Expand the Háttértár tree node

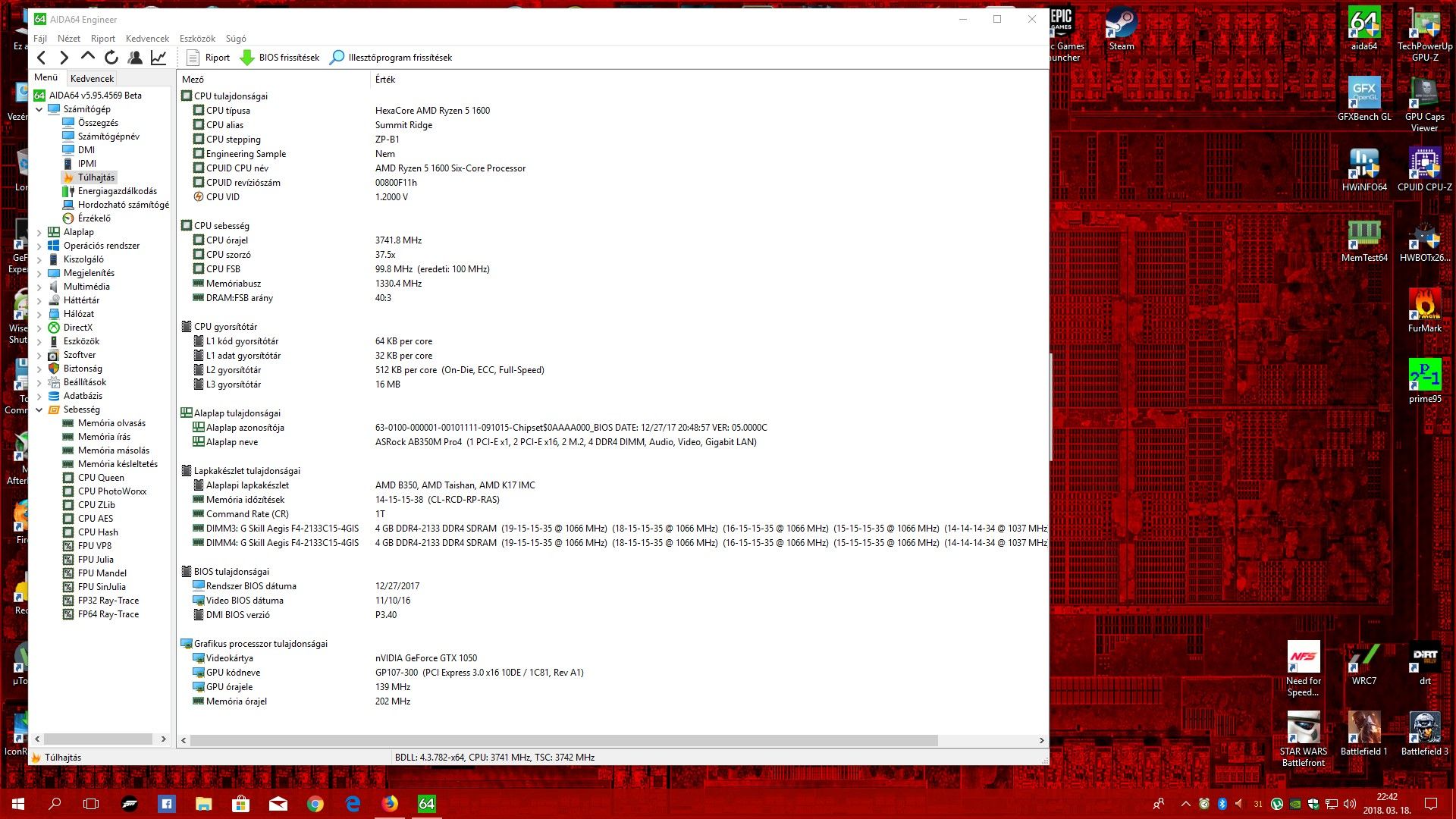[x=39, y=300]
